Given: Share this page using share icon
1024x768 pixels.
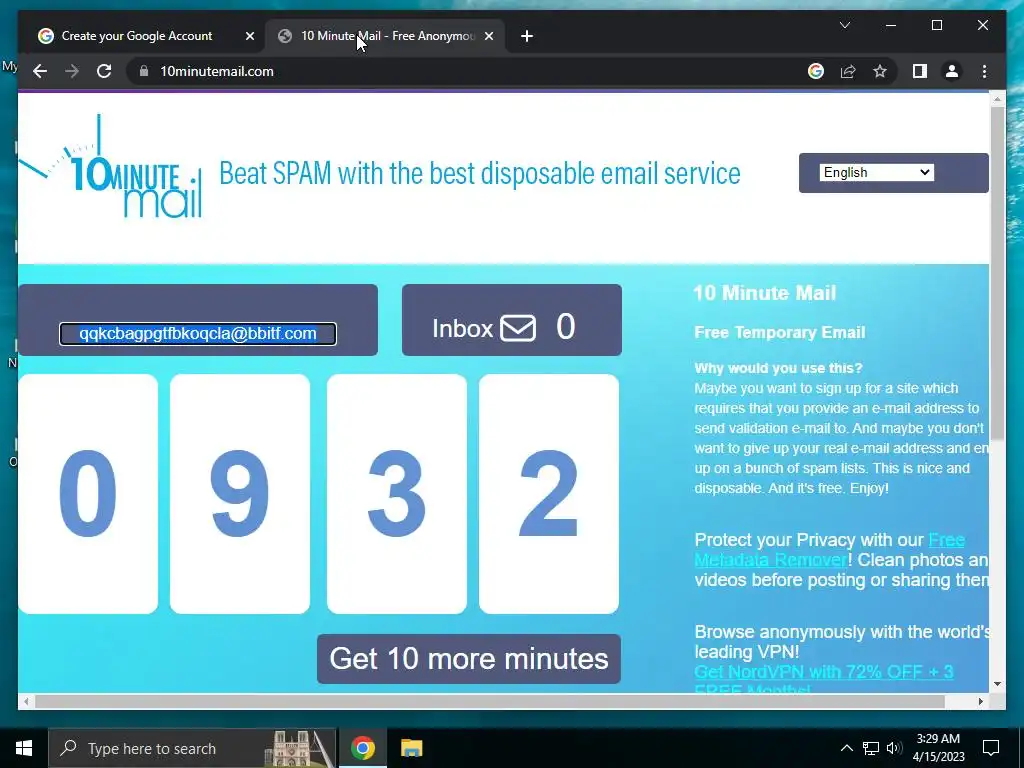Looking at the screenshot, I should [x=848, y=71].
